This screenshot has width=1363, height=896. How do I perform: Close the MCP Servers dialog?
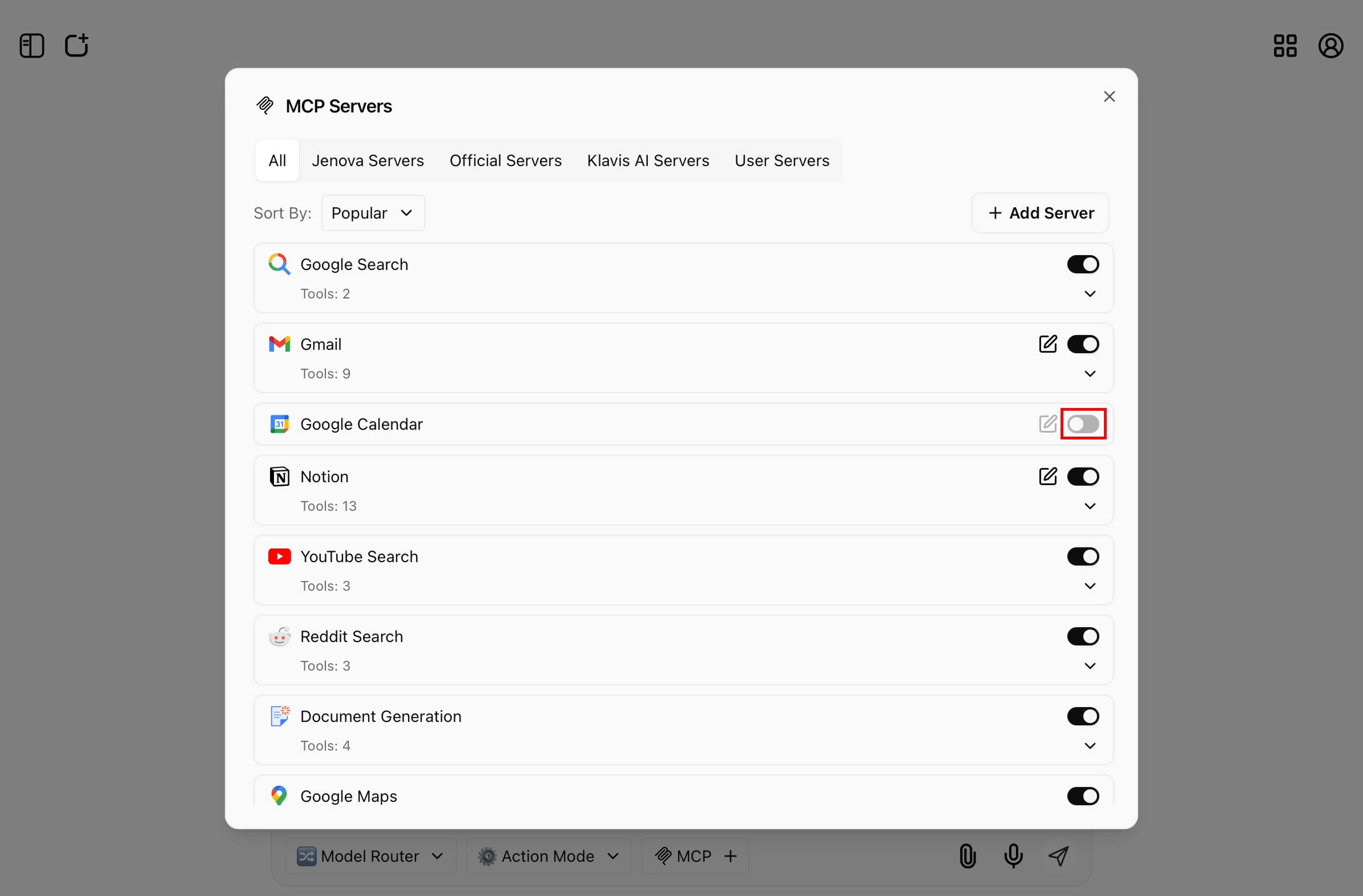(1109, 97)
